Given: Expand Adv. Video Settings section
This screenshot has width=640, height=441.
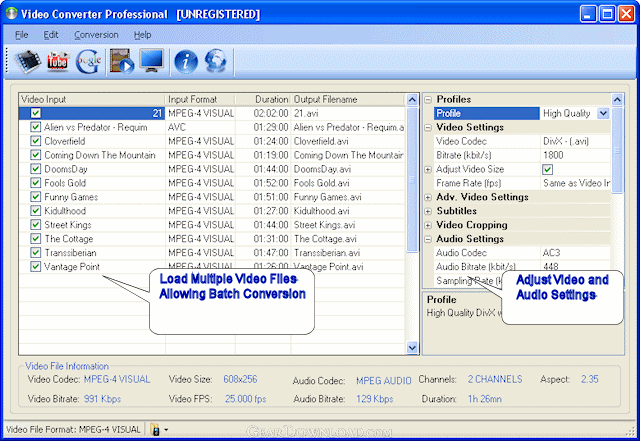Looking at the screenshot, I should [428, 198].
